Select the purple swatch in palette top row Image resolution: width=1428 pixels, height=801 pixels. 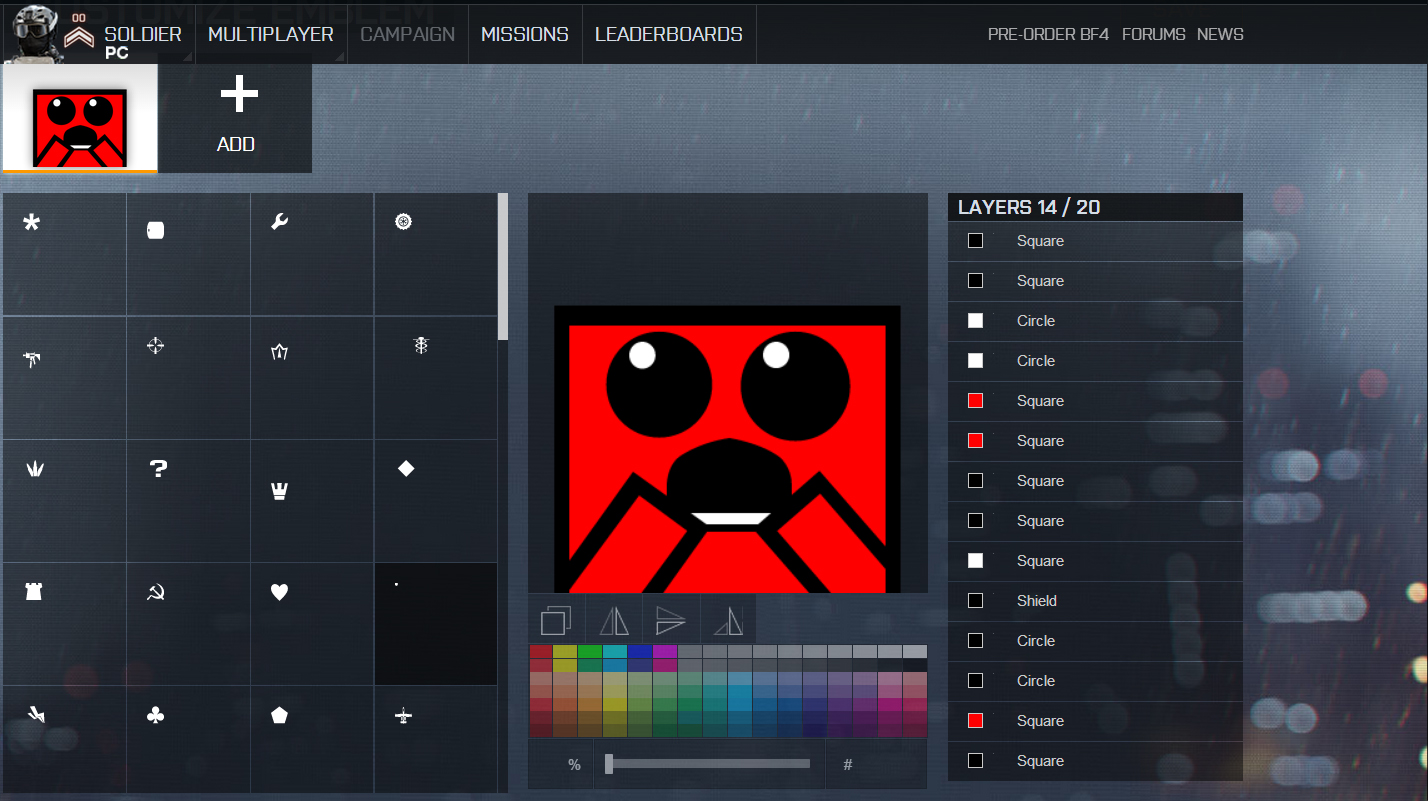665,652
